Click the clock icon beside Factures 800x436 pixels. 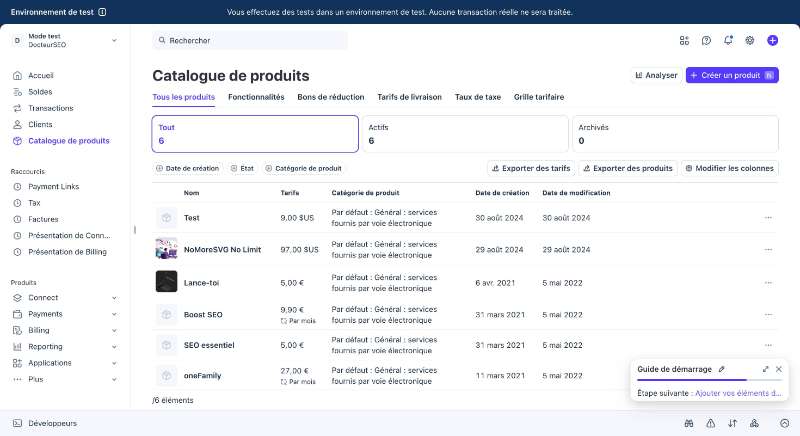click(x=17, y=219)
